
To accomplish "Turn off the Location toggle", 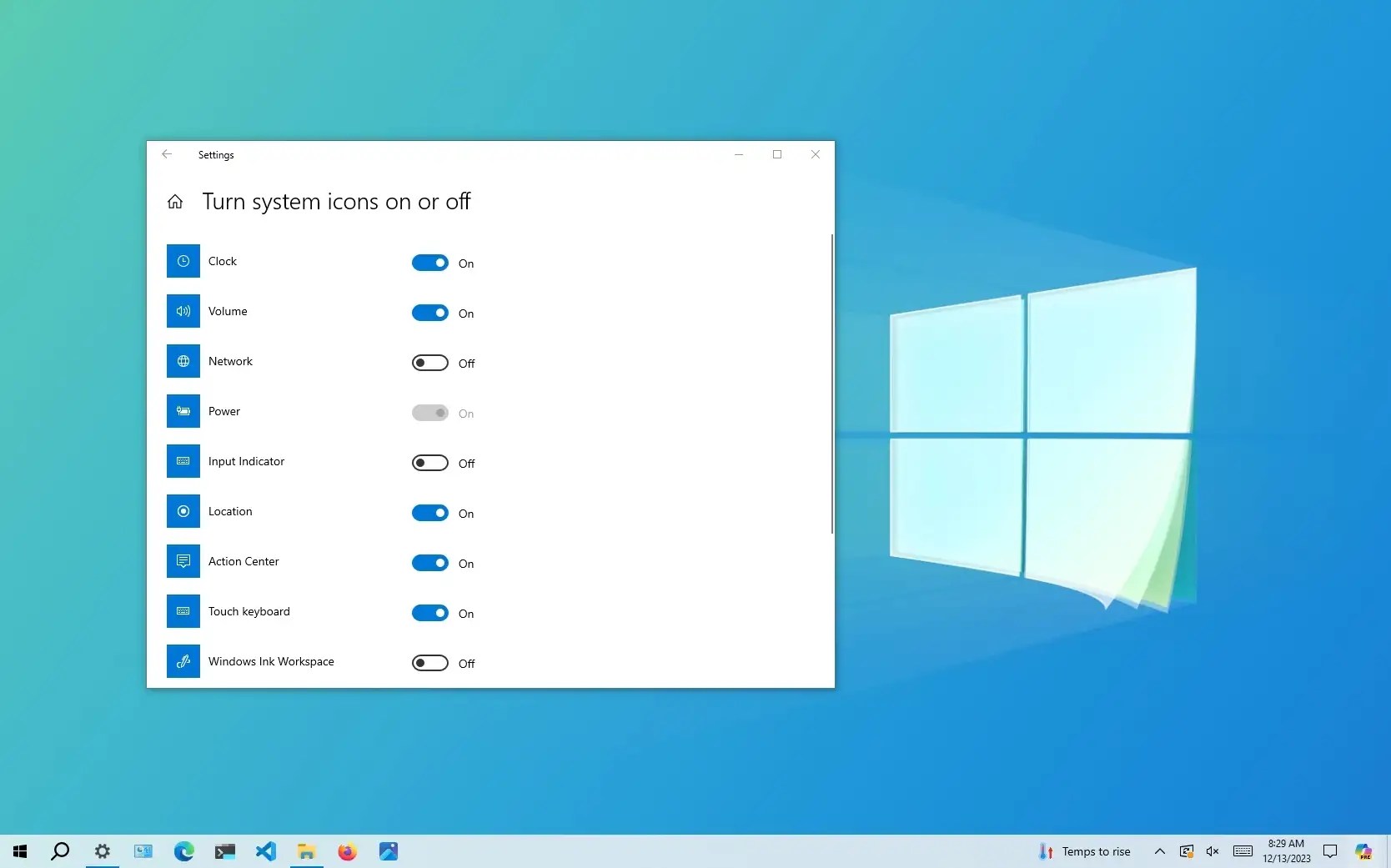I will tap(430, 513).
